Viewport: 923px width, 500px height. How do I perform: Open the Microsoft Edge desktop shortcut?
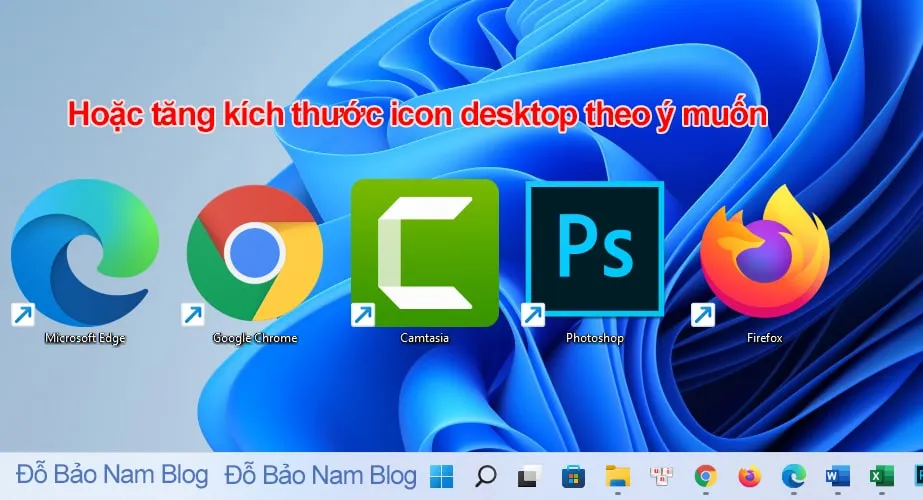[x=85, y=253]
